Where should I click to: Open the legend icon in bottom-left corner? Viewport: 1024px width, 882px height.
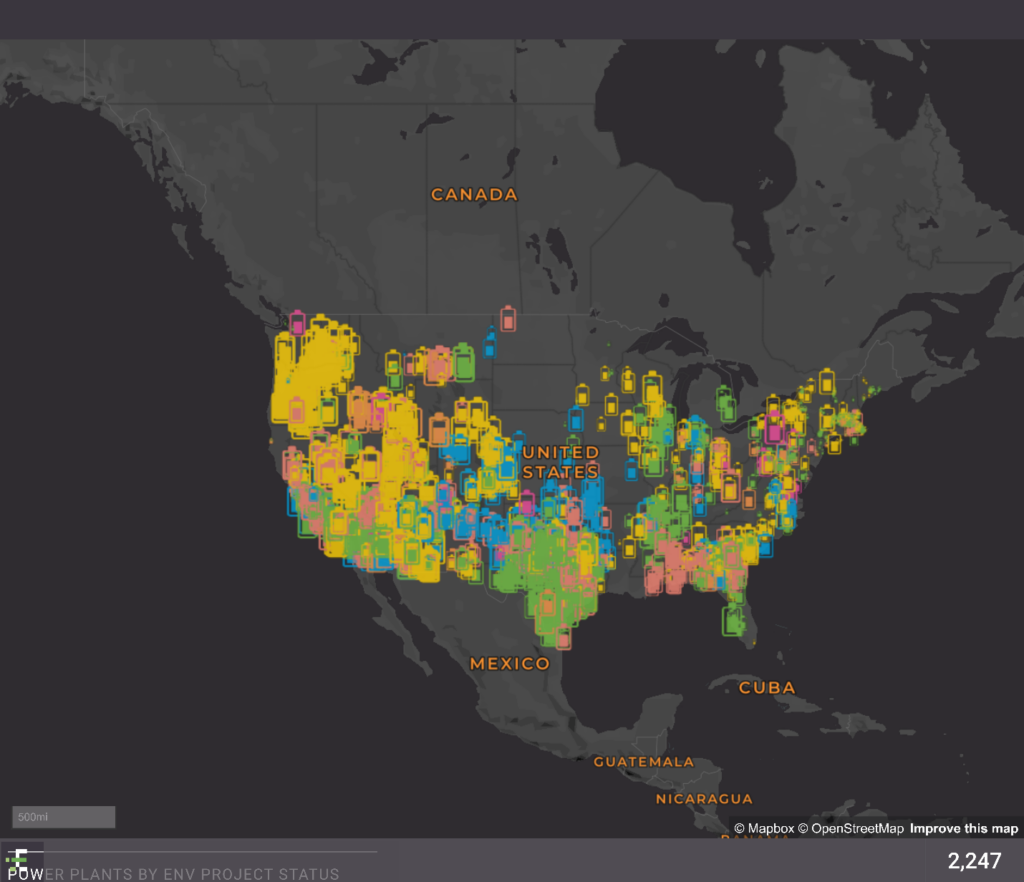pyautogui.click(x=17, y=857)
